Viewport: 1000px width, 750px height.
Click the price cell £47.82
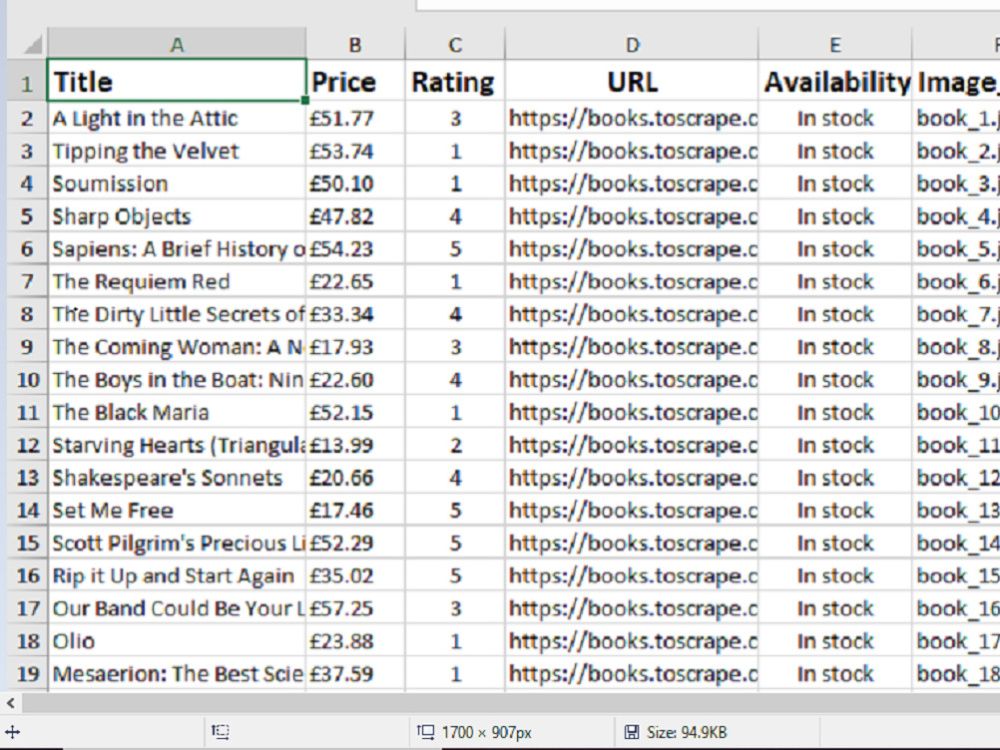[x=355, y=216]
